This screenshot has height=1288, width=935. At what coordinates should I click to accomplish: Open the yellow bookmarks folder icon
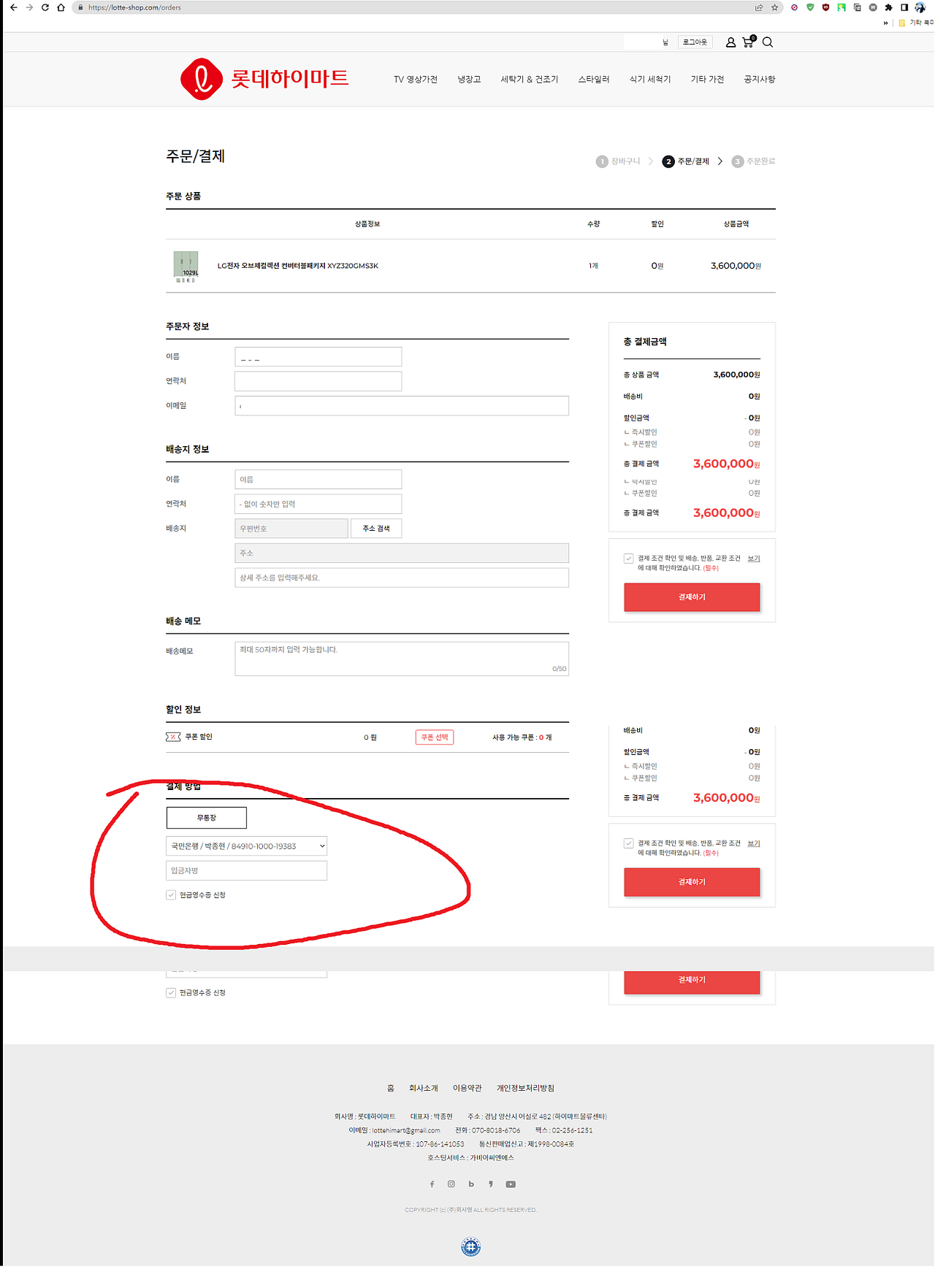click(x=902, y=23)
